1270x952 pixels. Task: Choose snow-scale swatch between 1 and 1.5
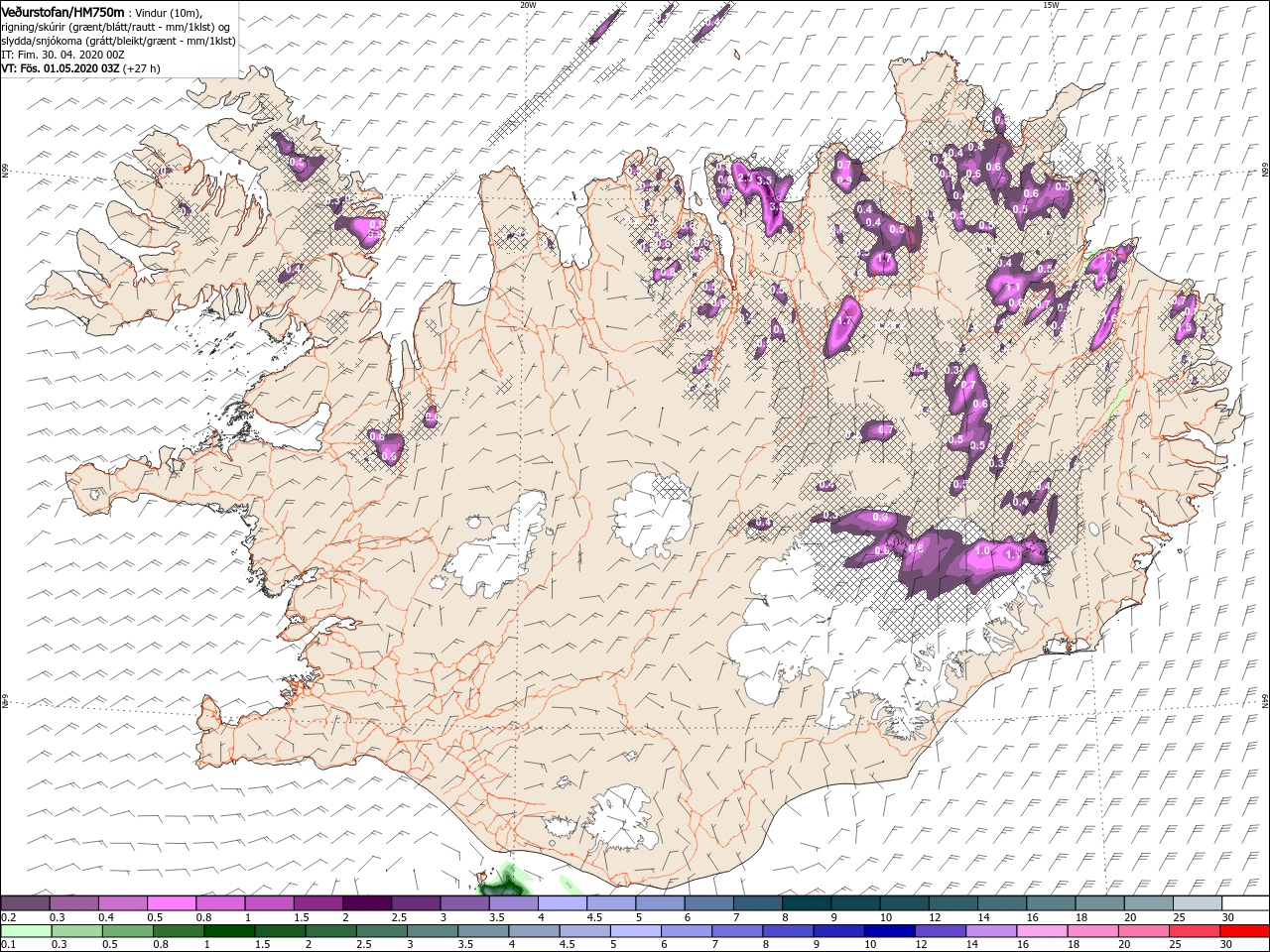click(x=268, y=903)
